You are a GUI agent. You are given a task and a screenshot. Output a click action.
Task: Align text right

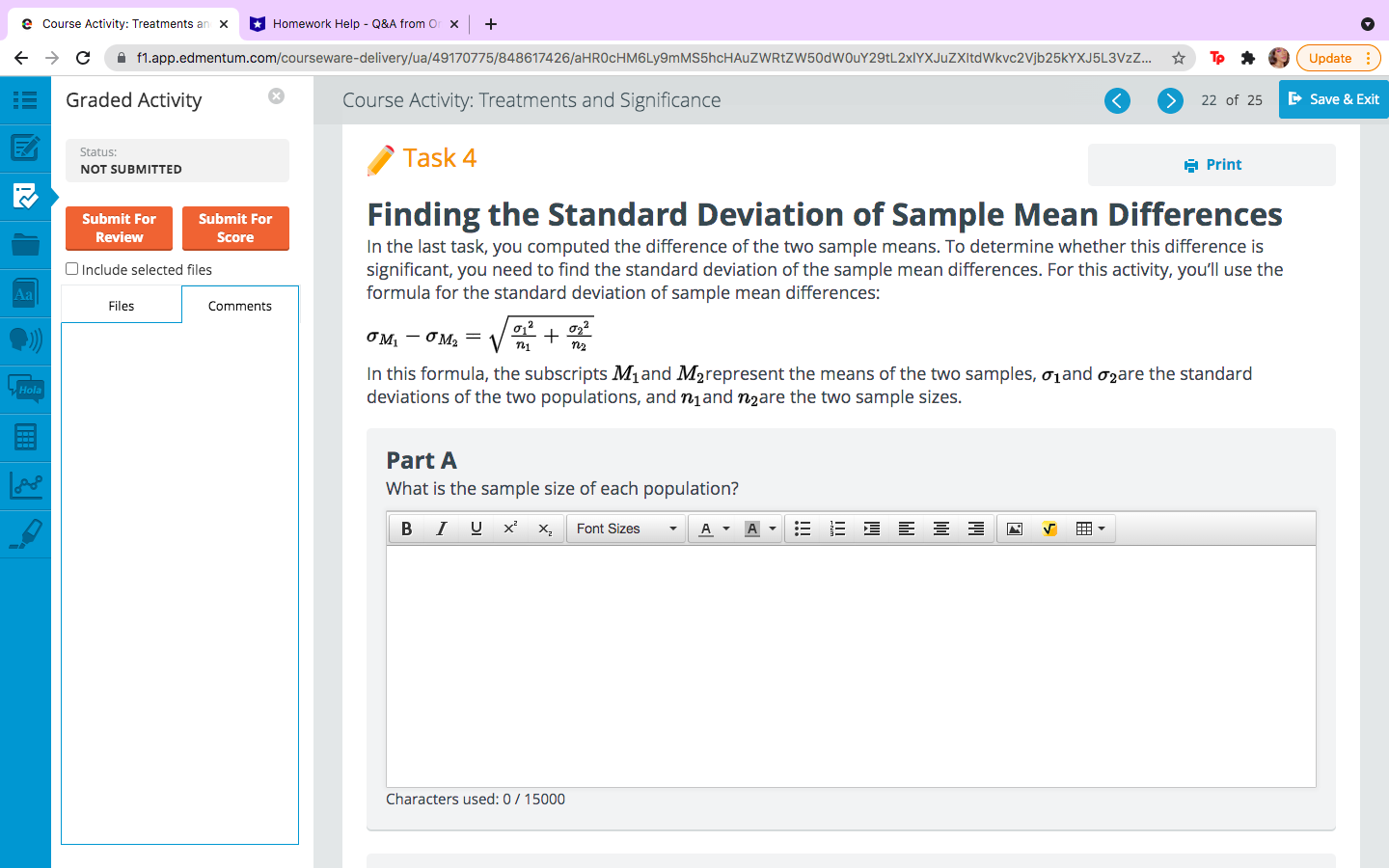pos(976,529)
